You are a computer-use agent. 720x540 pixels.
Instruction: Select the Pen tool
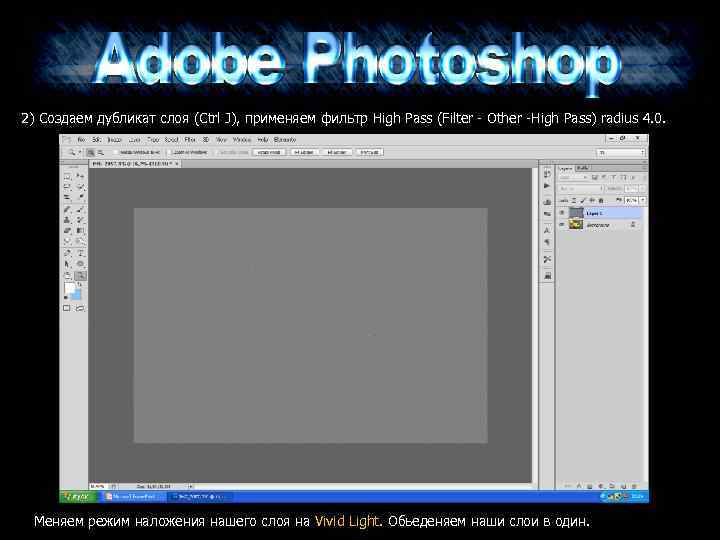pyautogui.click(x=68, y=253)
